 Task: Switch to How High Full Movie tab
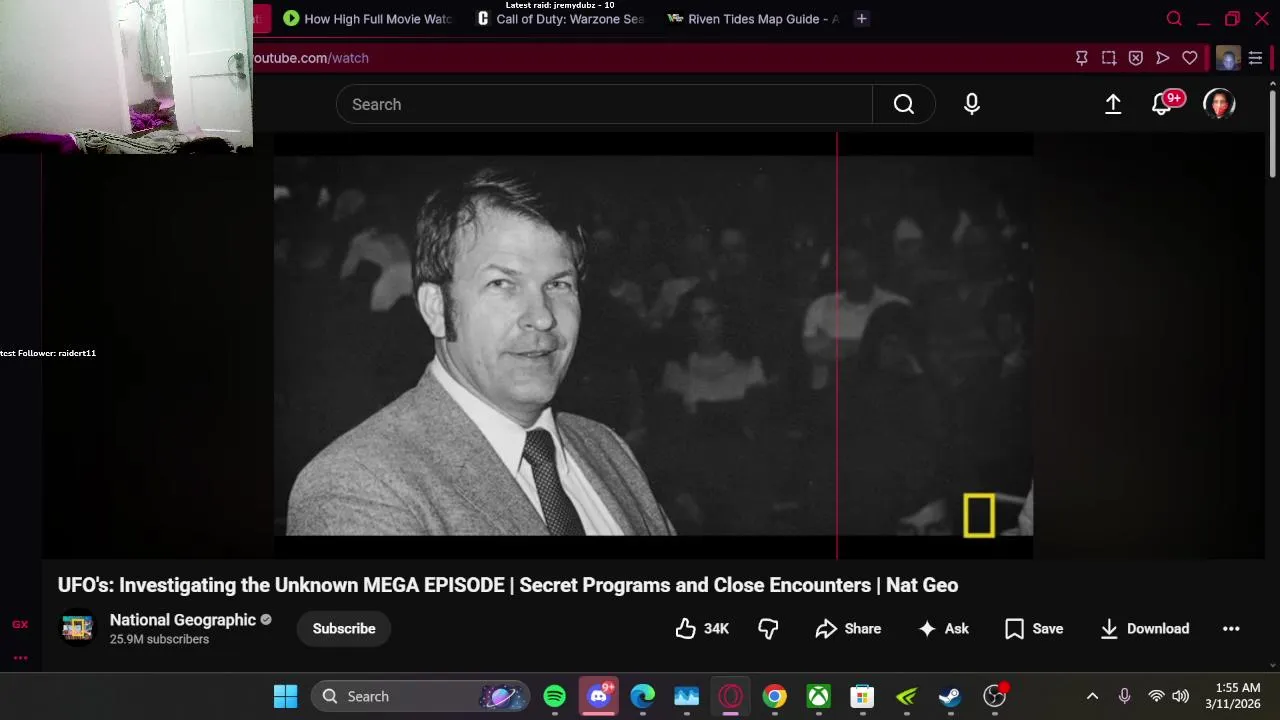tap(367, 19)
